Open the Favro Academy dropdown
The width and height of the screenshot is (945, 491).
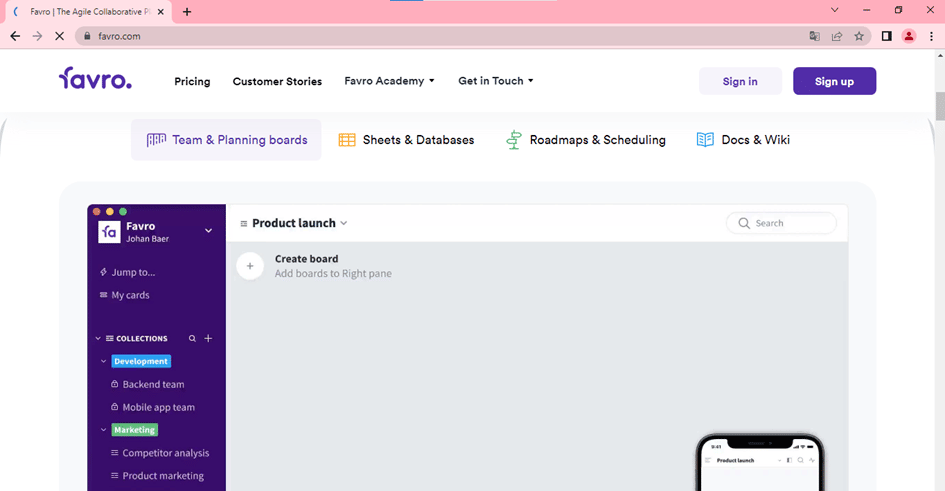click(x=389, y=81)
